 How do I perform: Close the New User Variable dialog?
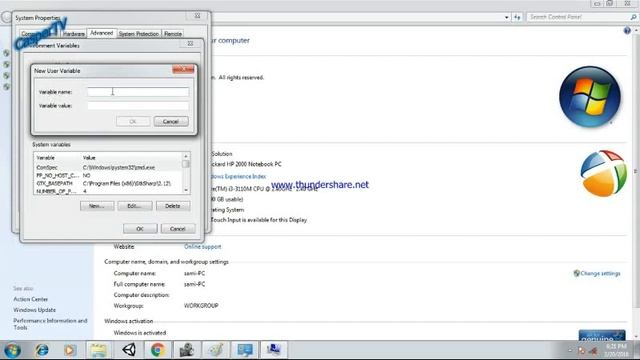coord(183,70)
